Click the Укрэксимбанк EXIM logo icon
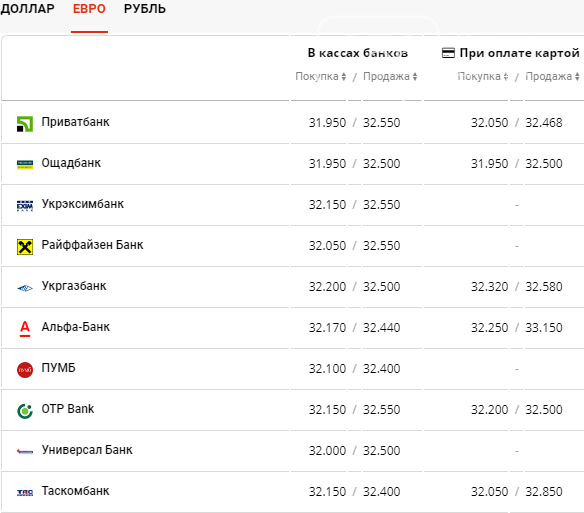The image size is (584, 513). [25, 206]
